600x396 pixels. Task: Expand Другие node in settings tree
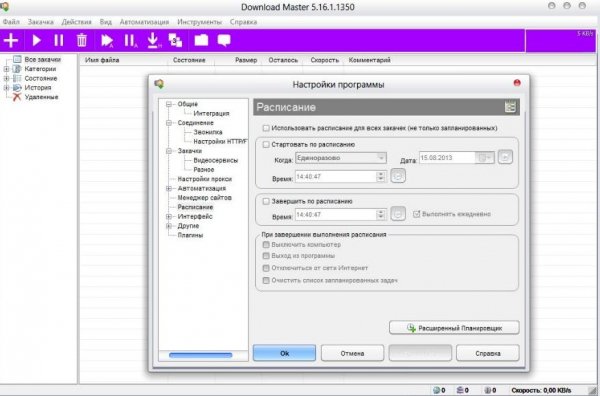(x=169, y=226)
